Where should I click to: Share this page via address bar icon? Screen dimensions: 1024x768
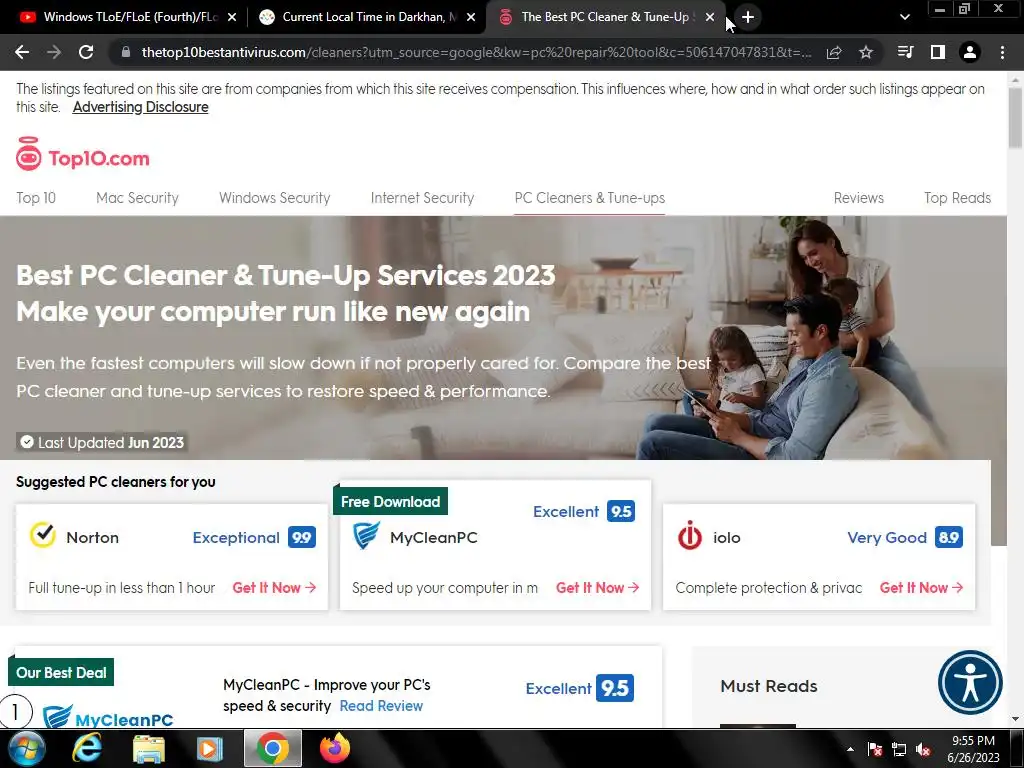834,52
